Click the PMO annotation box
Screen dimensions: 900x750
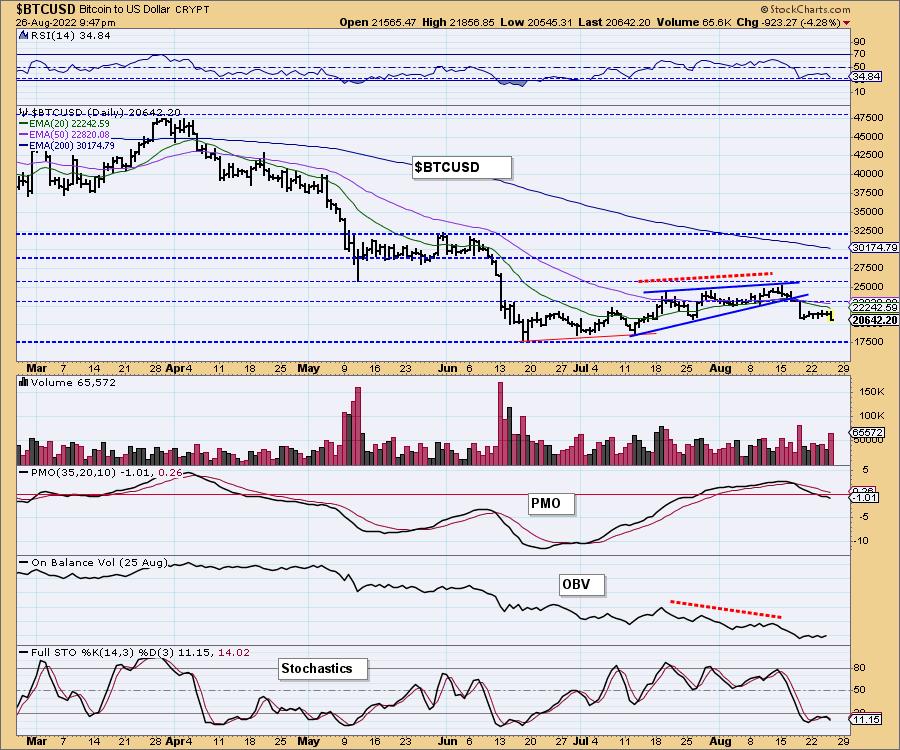(x=550, y=504)
